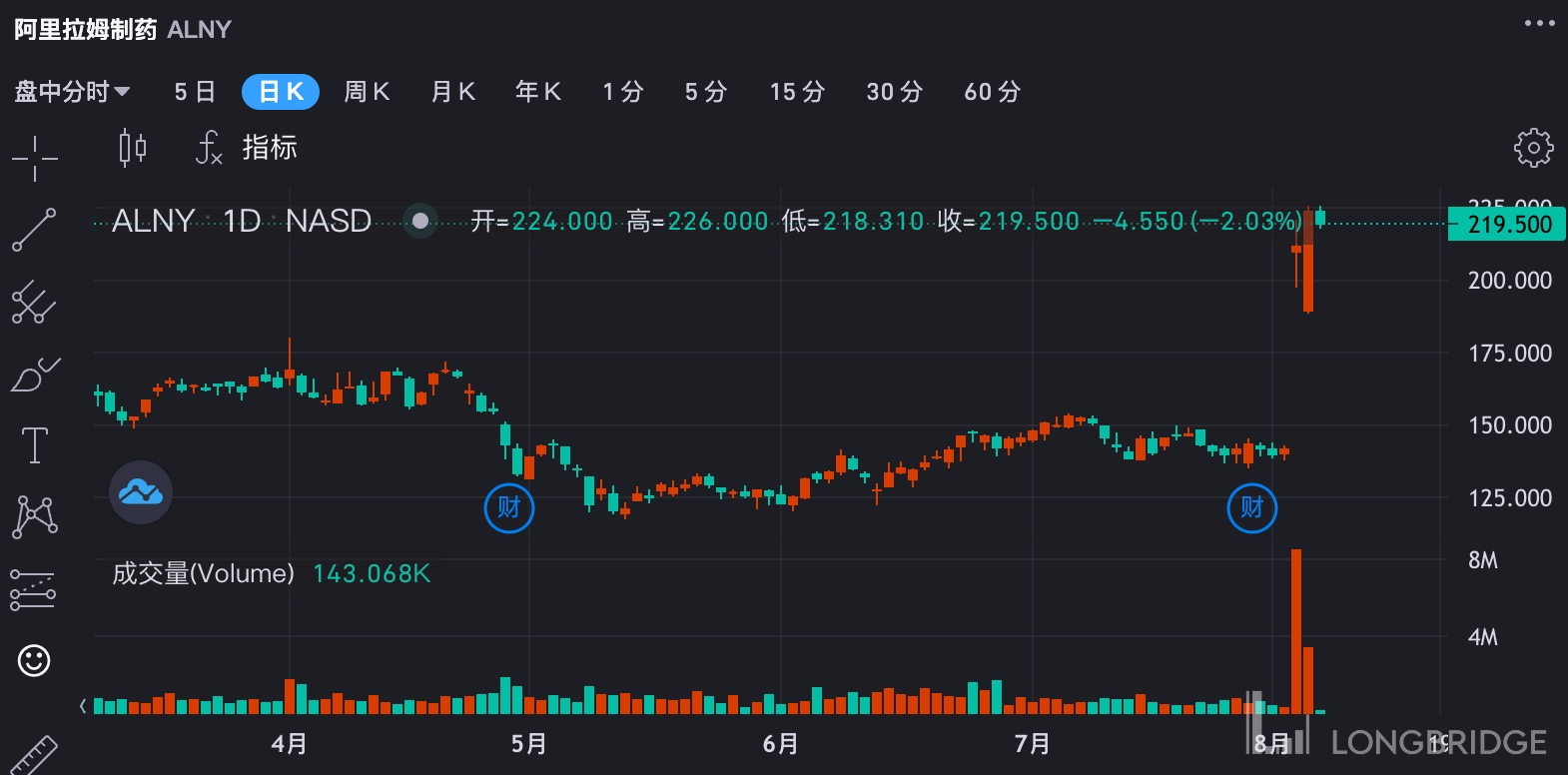Click the 4月 date axis label
The height and width of the screenshot is (775, 1568).
click(x=290, y=744)
